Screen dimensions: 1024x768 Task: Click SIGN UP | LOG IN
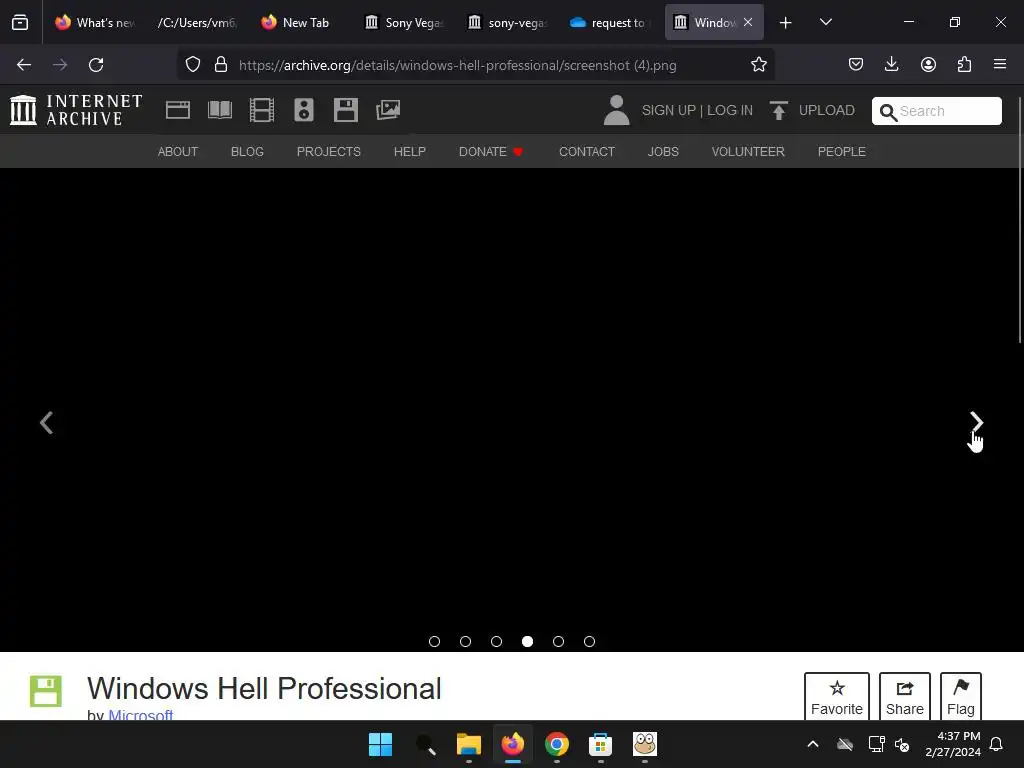click(697, 110)
